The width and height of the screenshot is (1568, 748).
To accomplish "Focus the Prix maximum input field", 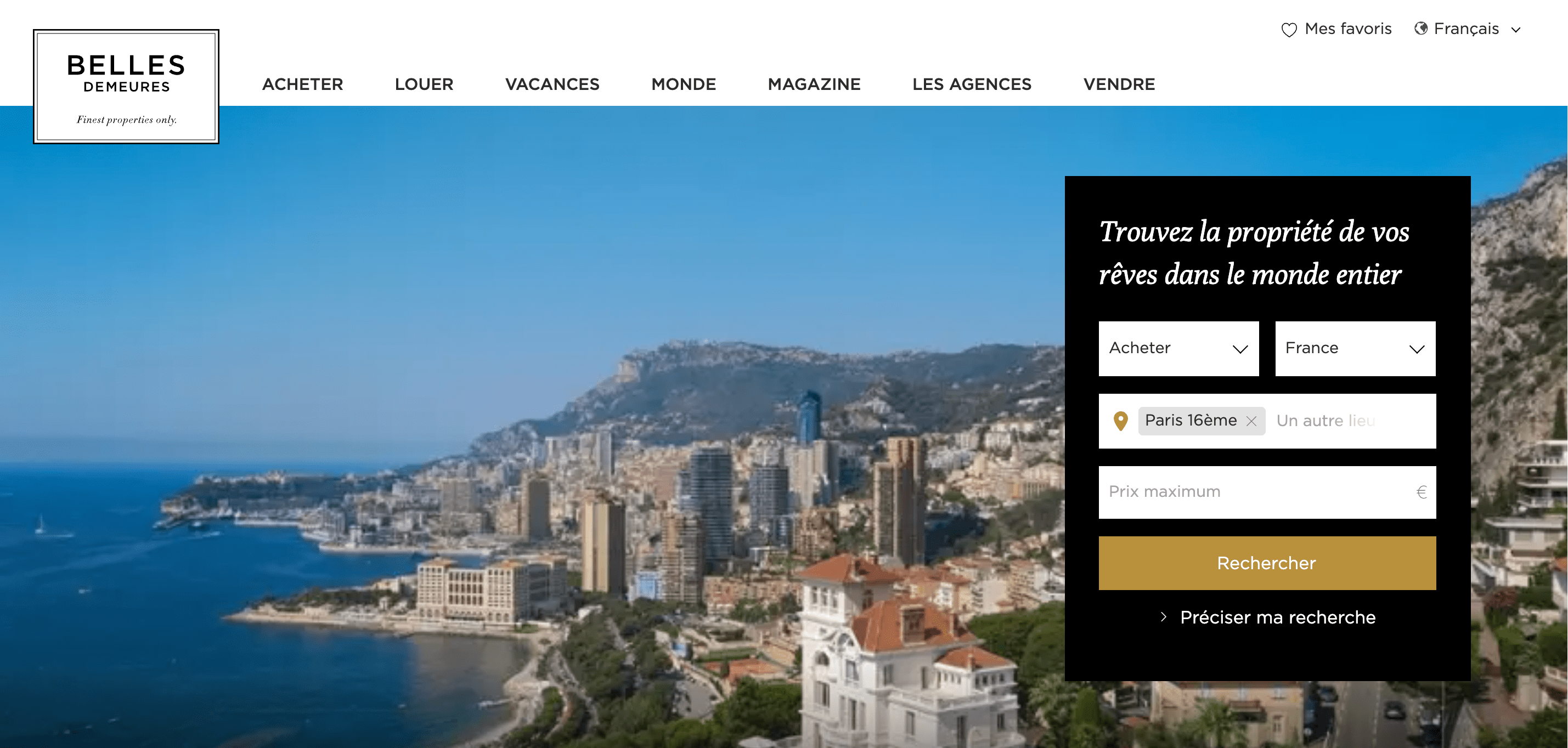I will coord(1267,492).
